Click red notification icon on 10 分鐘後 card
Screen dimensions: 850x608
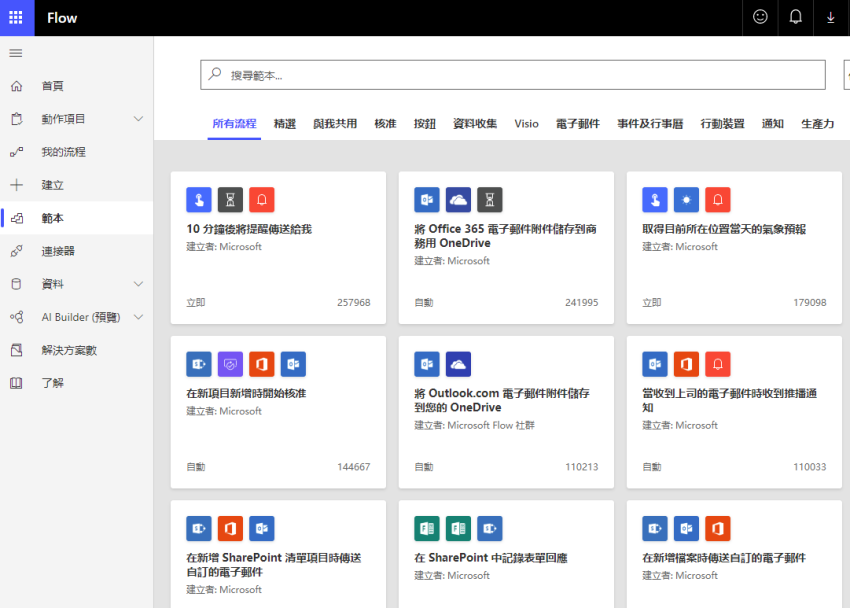tap(262, 200)
